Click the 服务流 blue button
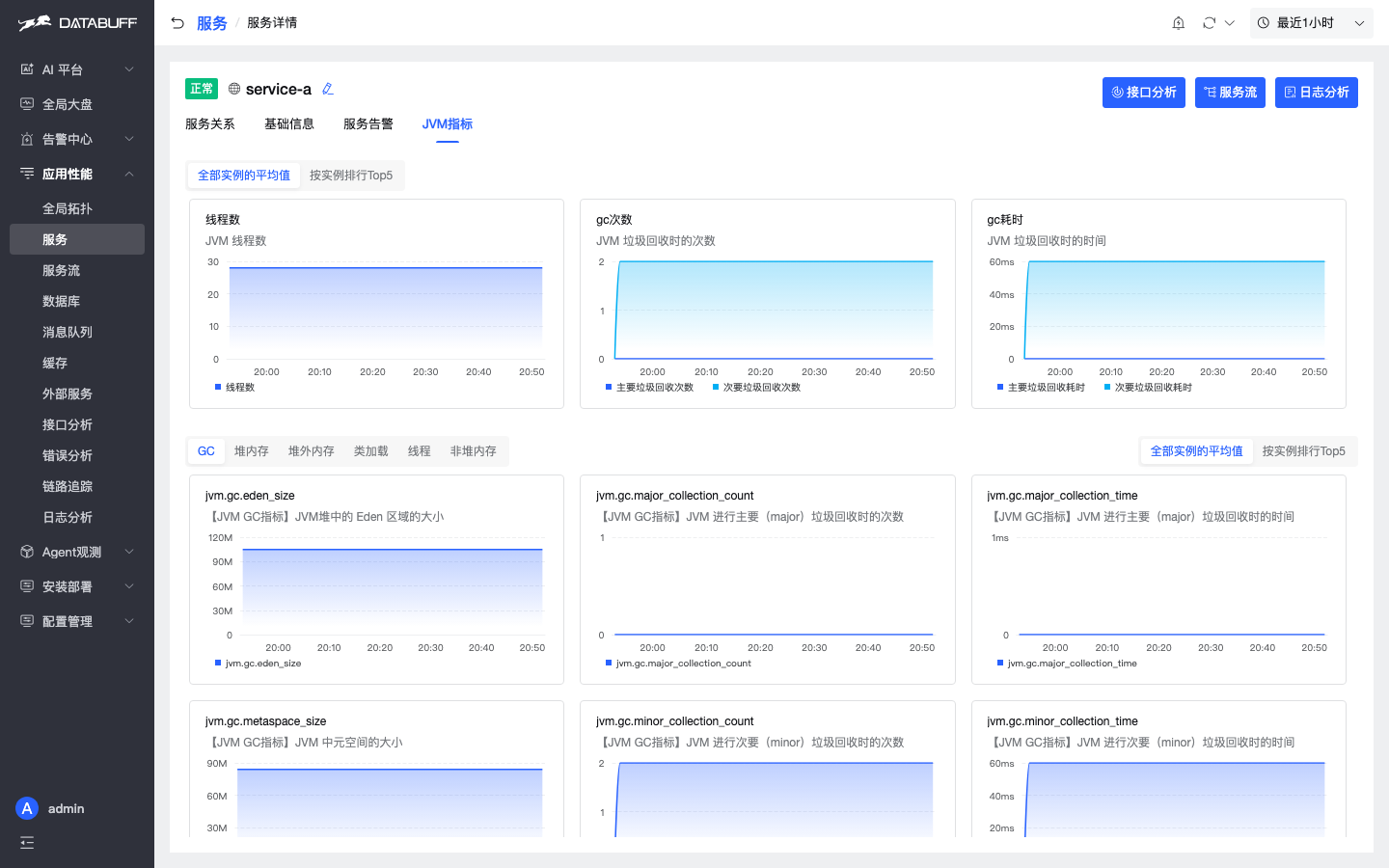The width and height of the screenshot is (1389, 868). 1230,93
